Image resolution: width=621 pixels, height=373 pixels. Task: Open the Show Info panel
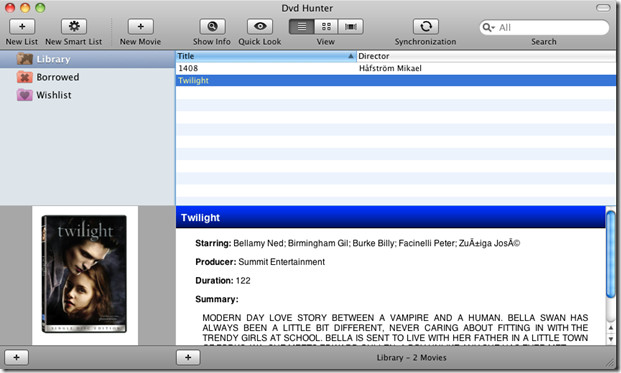[212, 27]
